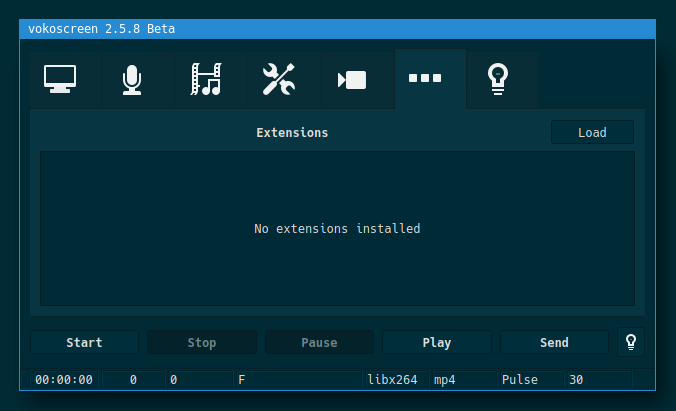Pause the current recording
Image resolution: width=676 pixels, height=411 pixels.
[319, 342]
